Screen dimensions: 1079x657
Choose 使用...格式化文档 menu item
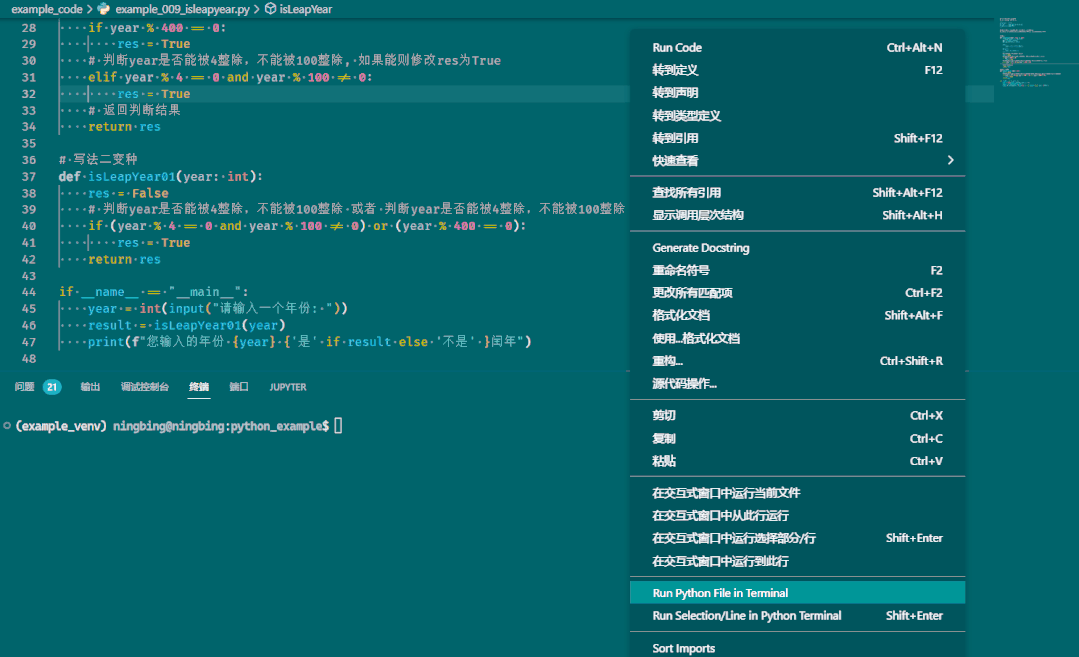(x=797, y=338)
